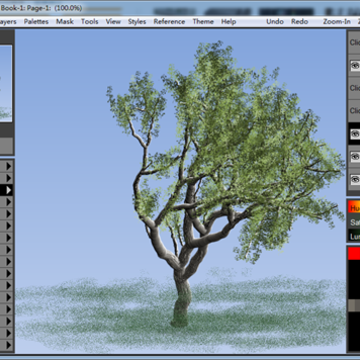360x360 pixels.
Task: Open the Reference menu
Action: point(169,22)
